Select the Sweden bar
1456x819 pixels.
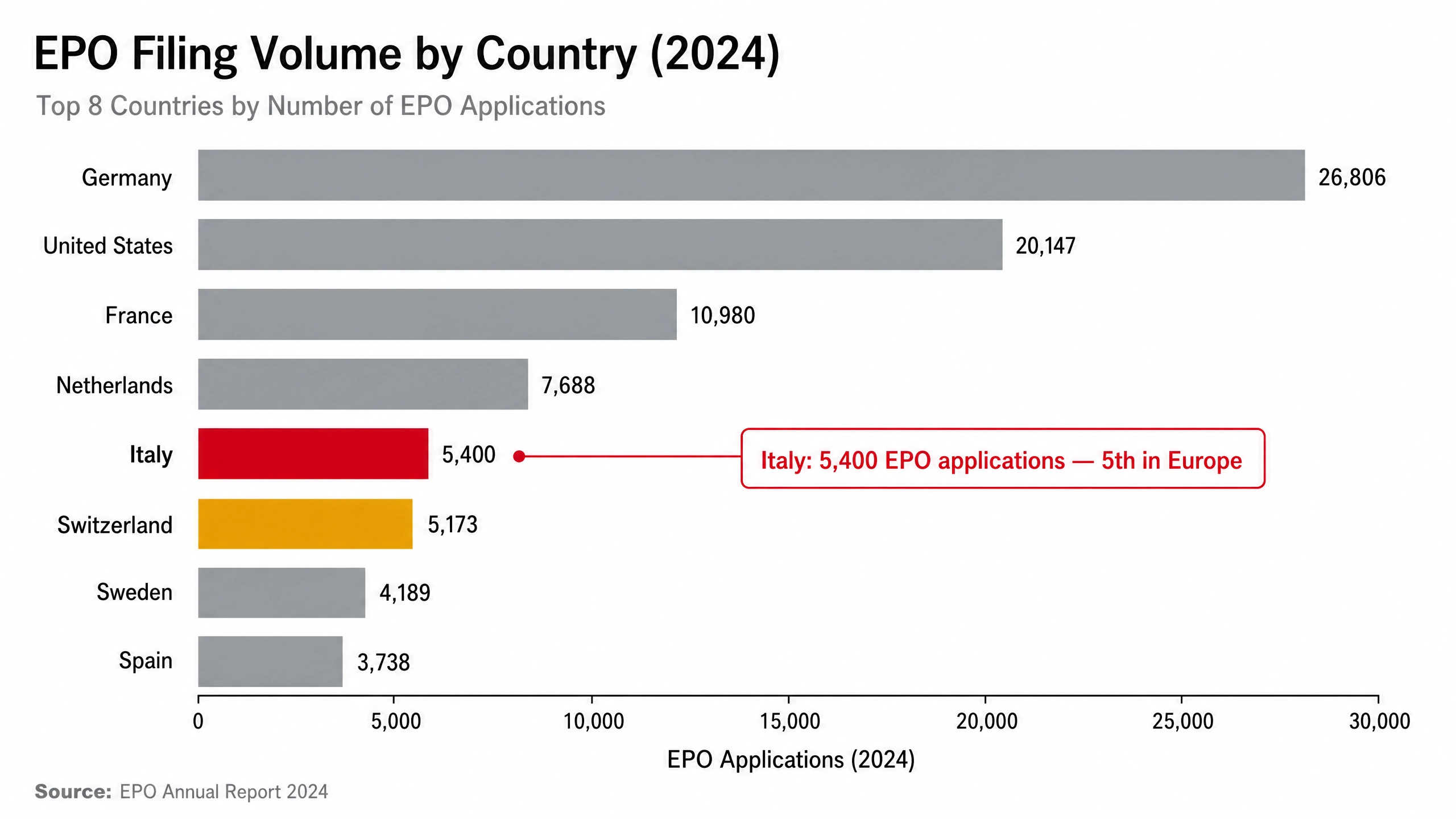click(x=282, y=593)
